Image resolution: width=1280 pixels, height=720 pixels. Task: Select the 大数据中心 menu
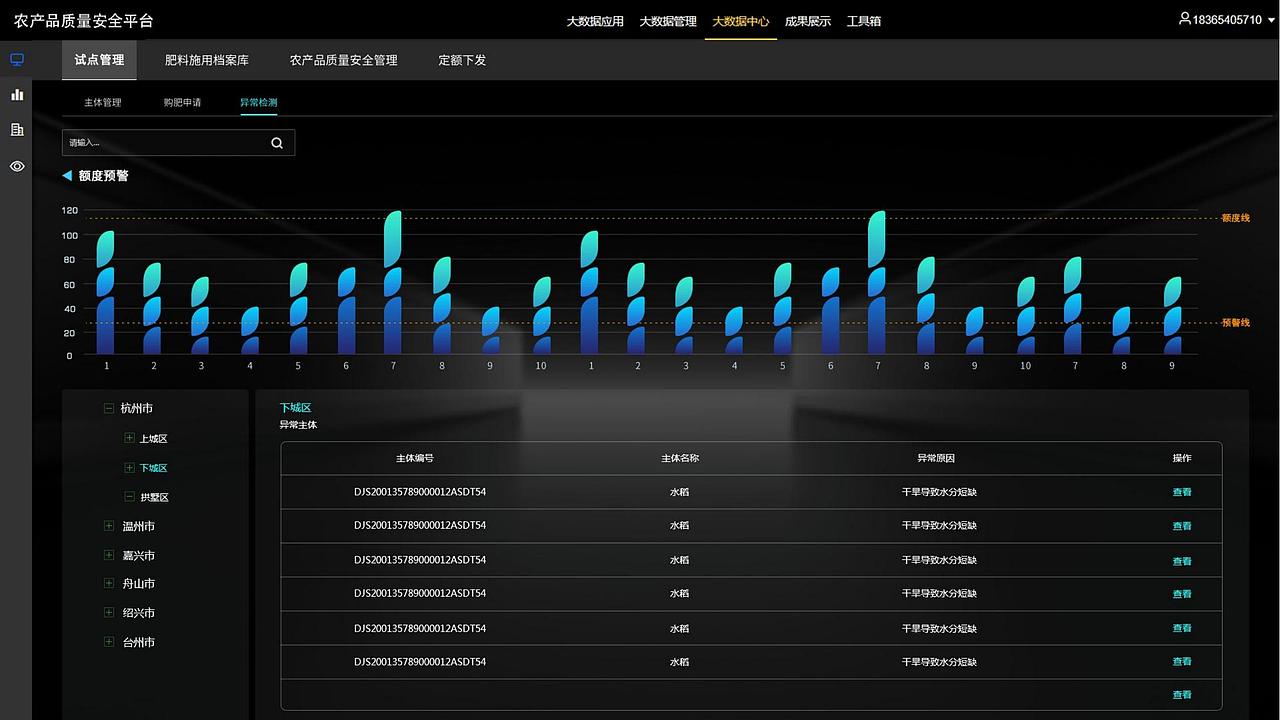(x=741, y=21)
